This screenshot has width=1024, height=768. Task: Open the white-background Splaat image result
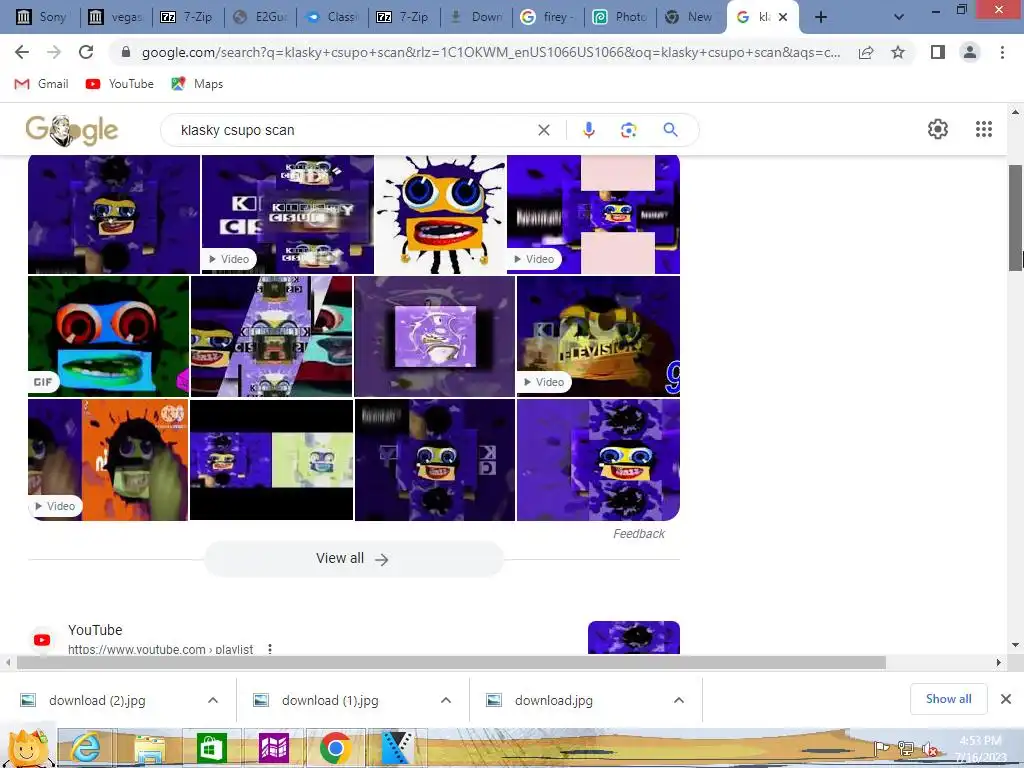[441, 214]
